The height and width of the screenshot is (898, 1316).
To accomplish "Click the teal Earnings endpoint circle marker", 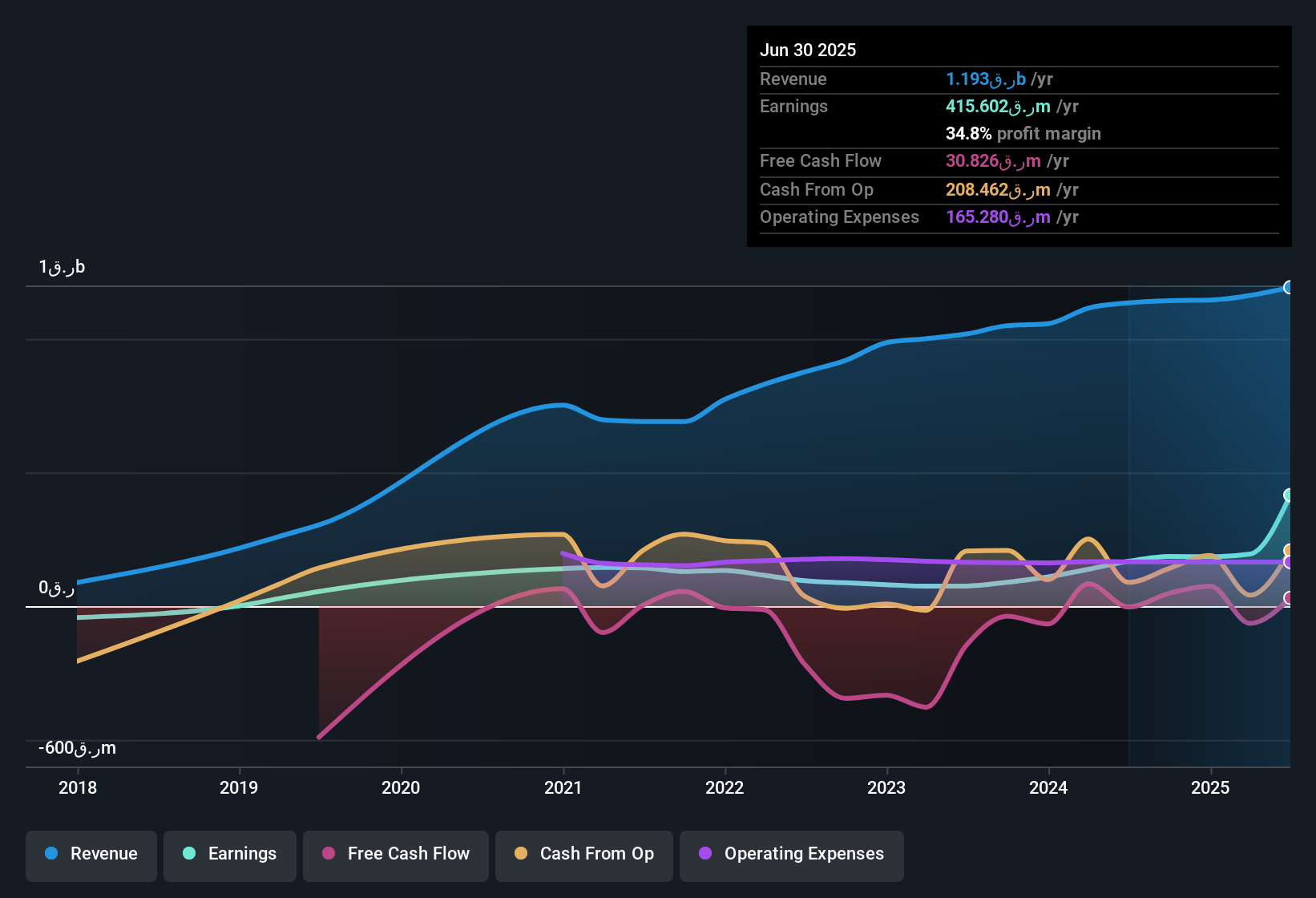I will coord(1288,496).
